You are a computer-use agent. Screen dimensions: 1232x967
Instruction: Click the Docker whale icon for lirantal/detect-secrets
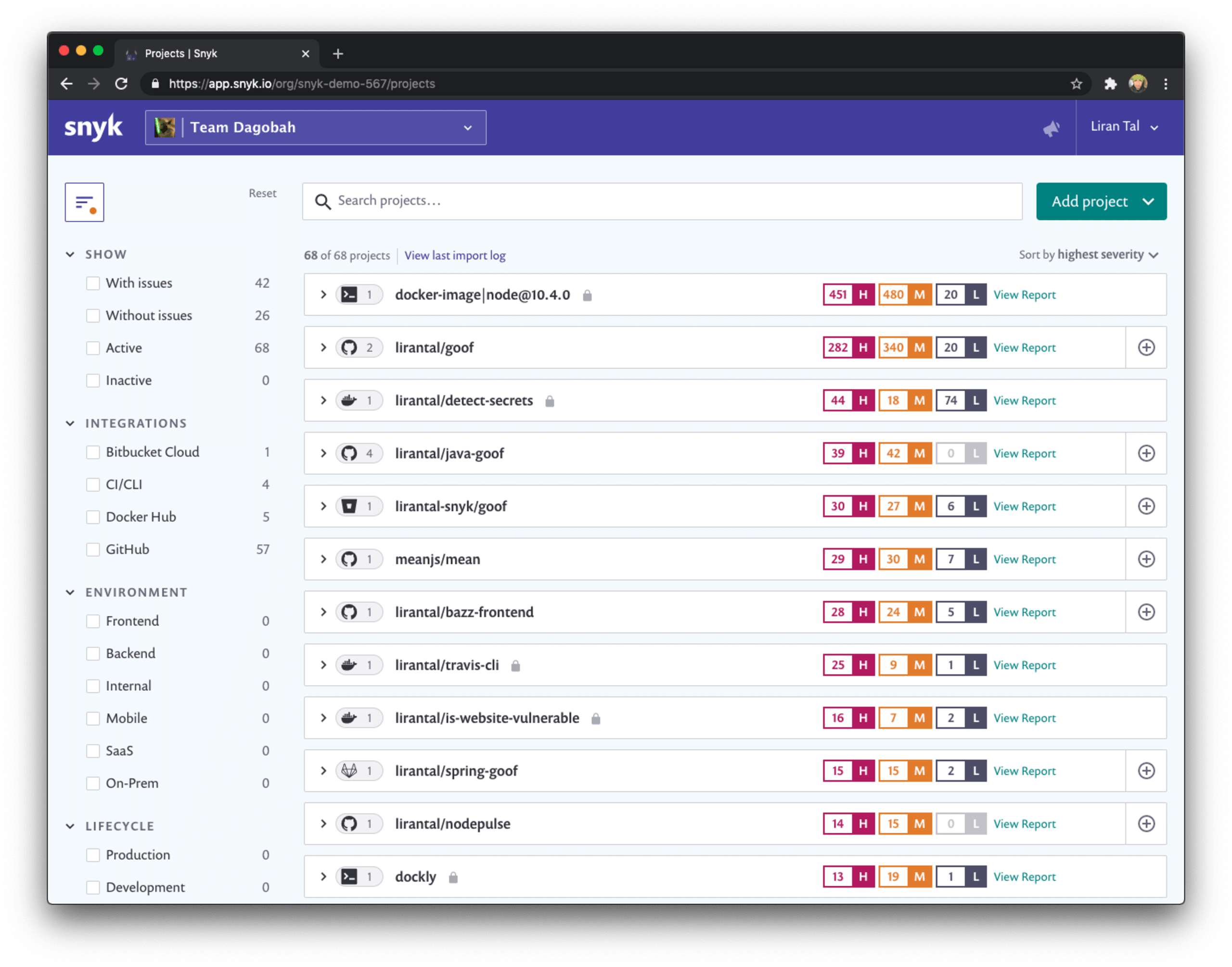click(349, 401)
